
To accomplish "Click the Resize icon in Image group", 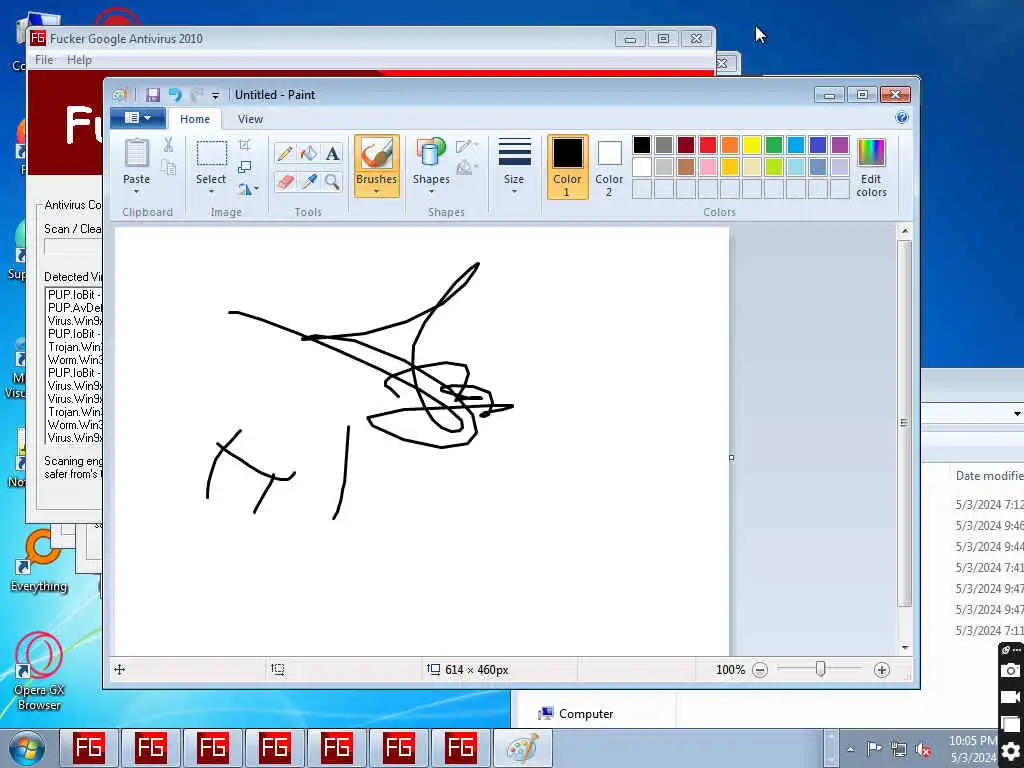I will click(245, 167).
